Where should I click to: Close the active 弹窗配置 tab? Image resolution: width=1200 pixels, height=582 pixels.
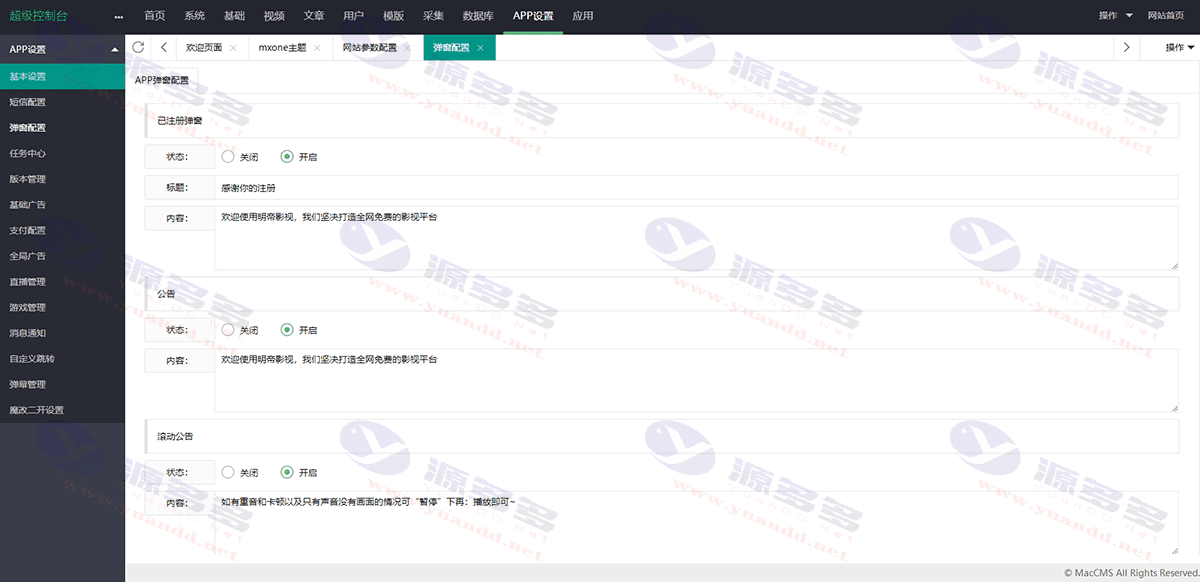coord(480,48)
